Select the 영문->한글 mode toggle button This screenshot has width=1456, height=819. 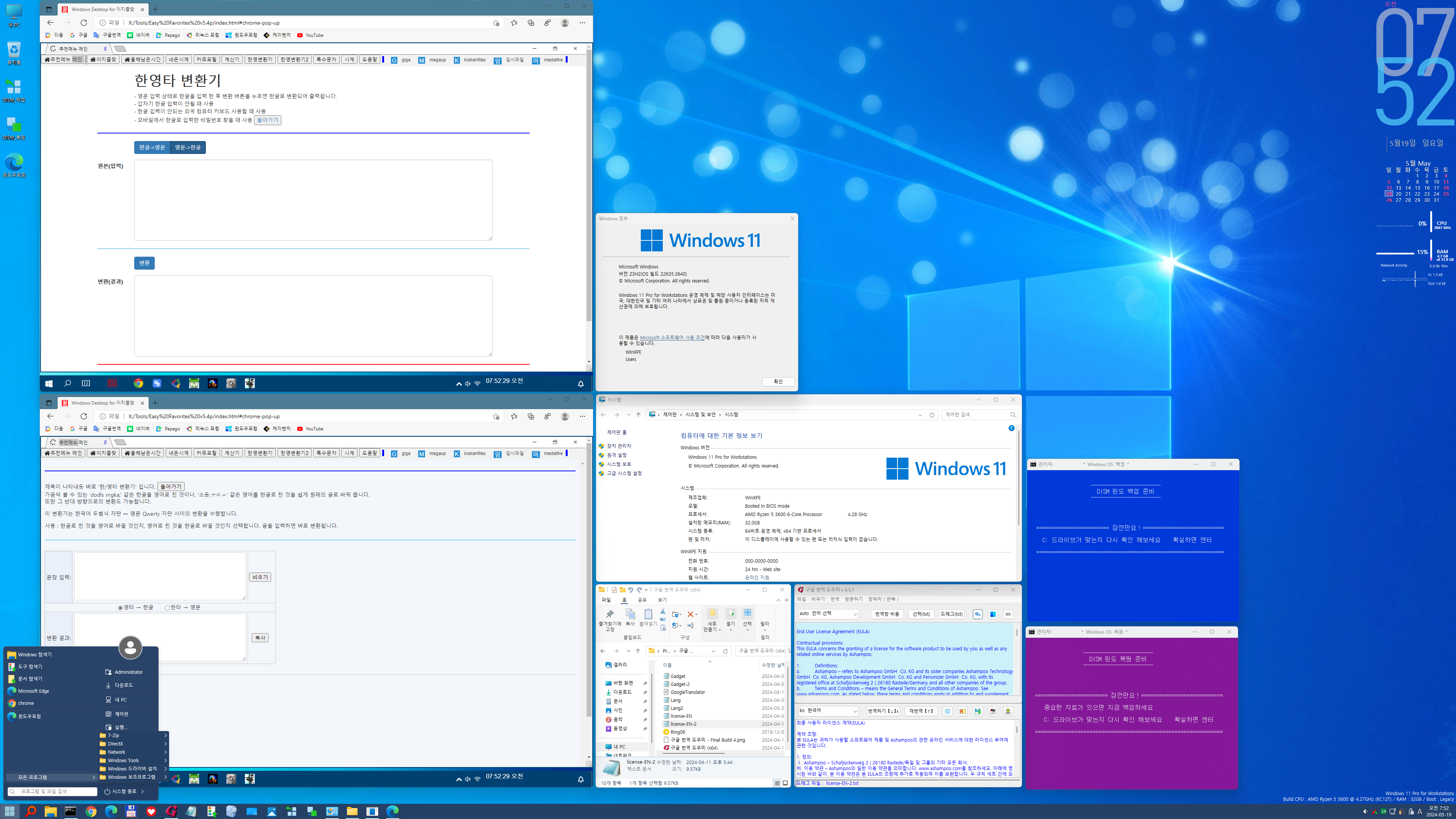point(188,147)
